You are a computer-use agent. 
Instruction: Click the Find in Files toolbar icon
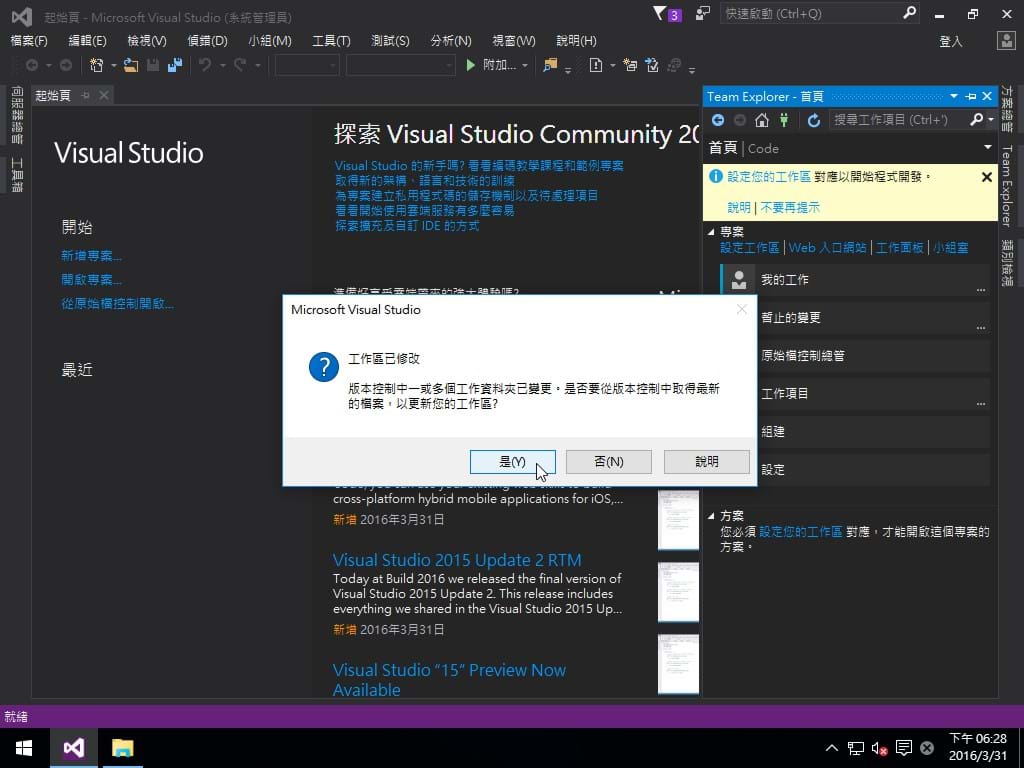(551, 65)
